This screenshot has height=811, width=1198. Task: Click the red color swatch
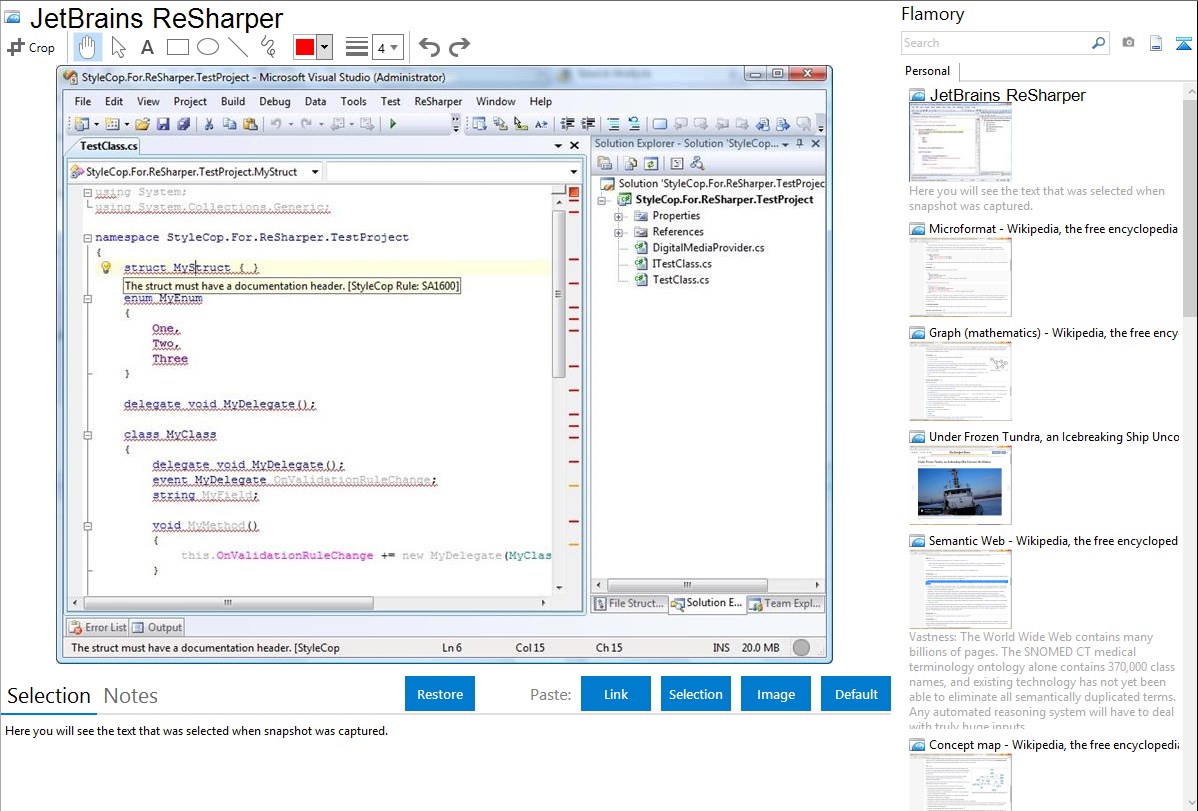click(x=305, y=47)
